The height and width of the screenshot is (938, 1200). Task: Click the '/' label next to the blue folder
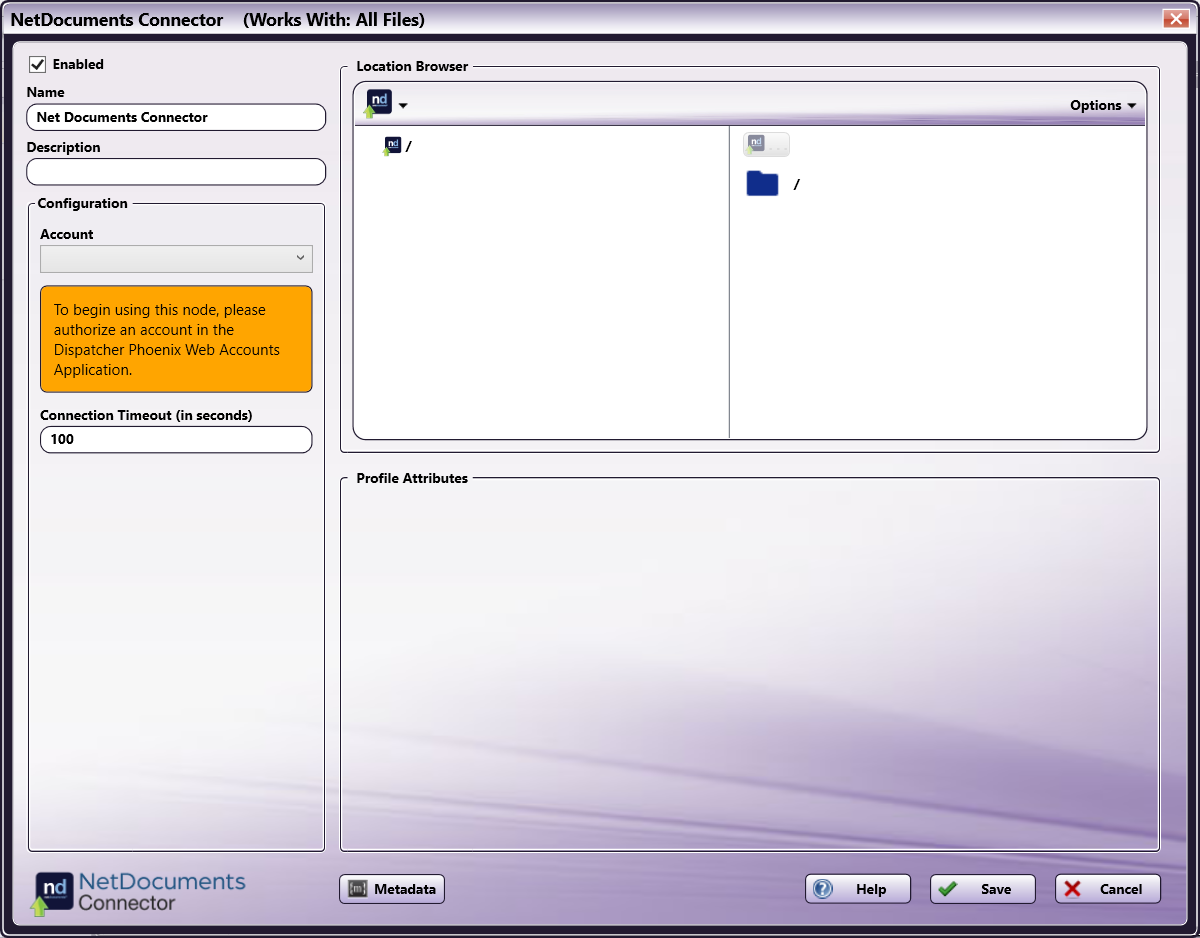coord(796,185)
